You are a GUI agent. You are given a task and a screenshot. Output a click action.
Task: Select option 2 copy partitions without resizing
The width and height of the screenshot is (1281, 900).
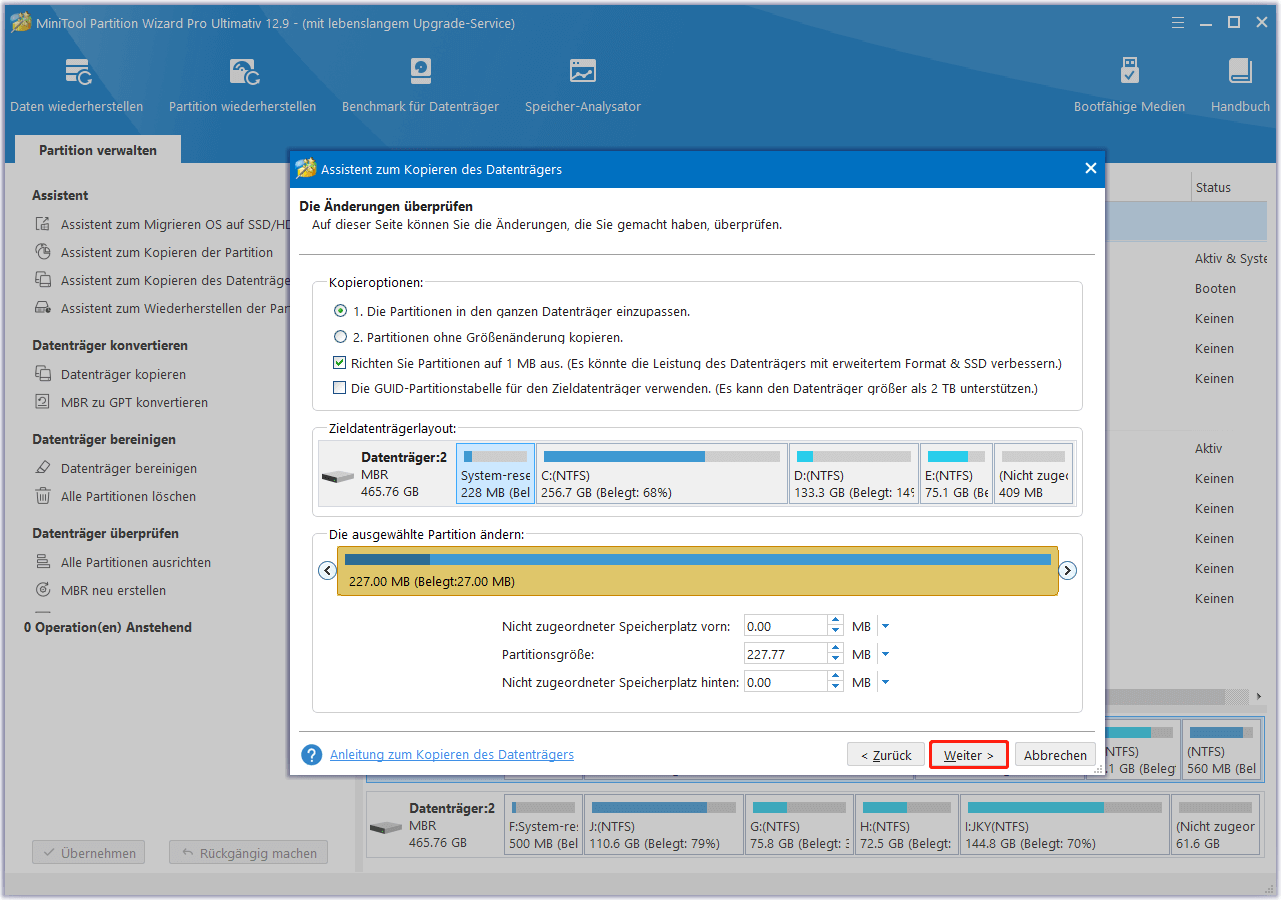coord(341,337)
